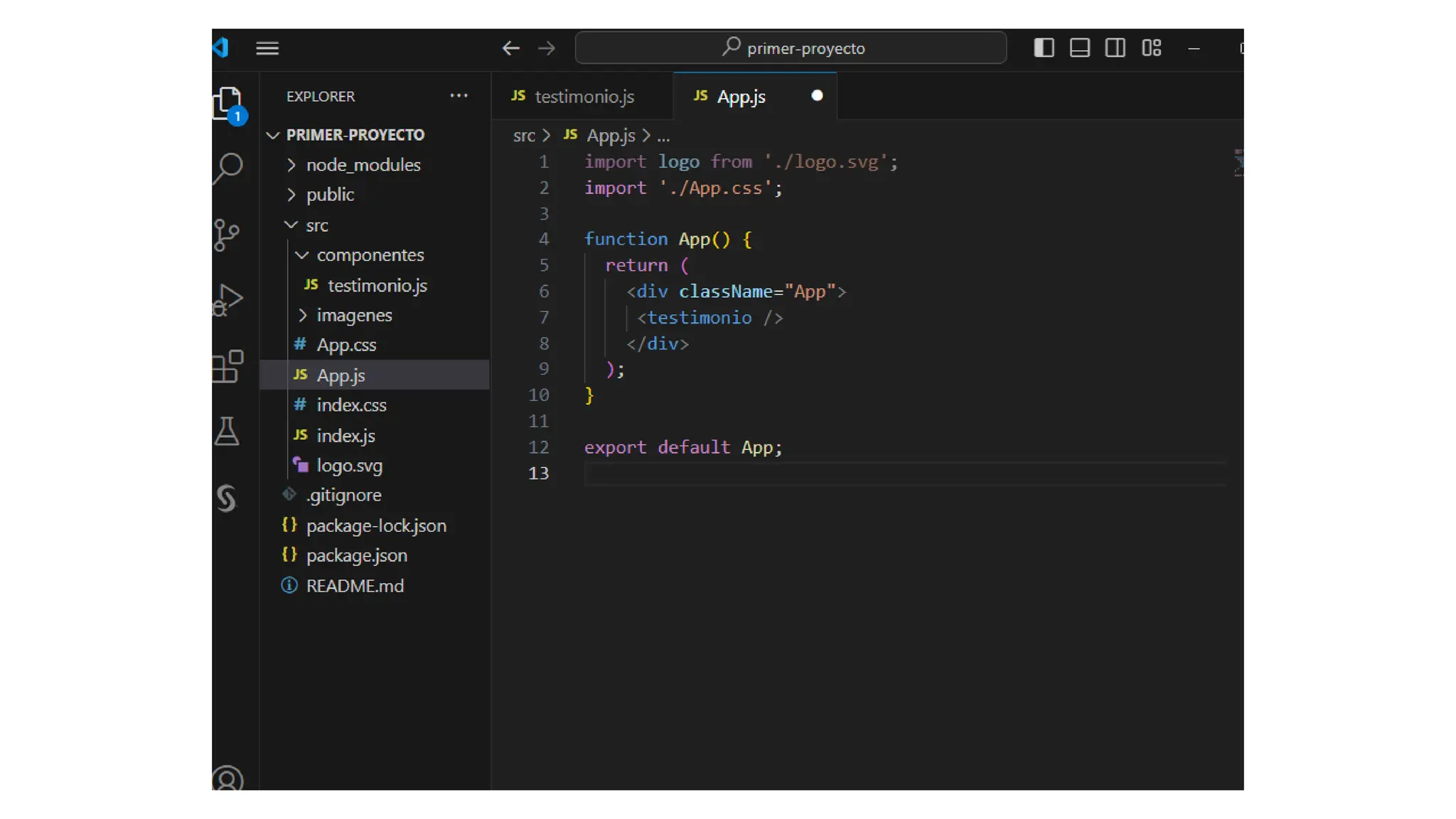This screenshot has width=1456, height=819.
Task: Open App.css in the file tree
Action: [375, 345]
